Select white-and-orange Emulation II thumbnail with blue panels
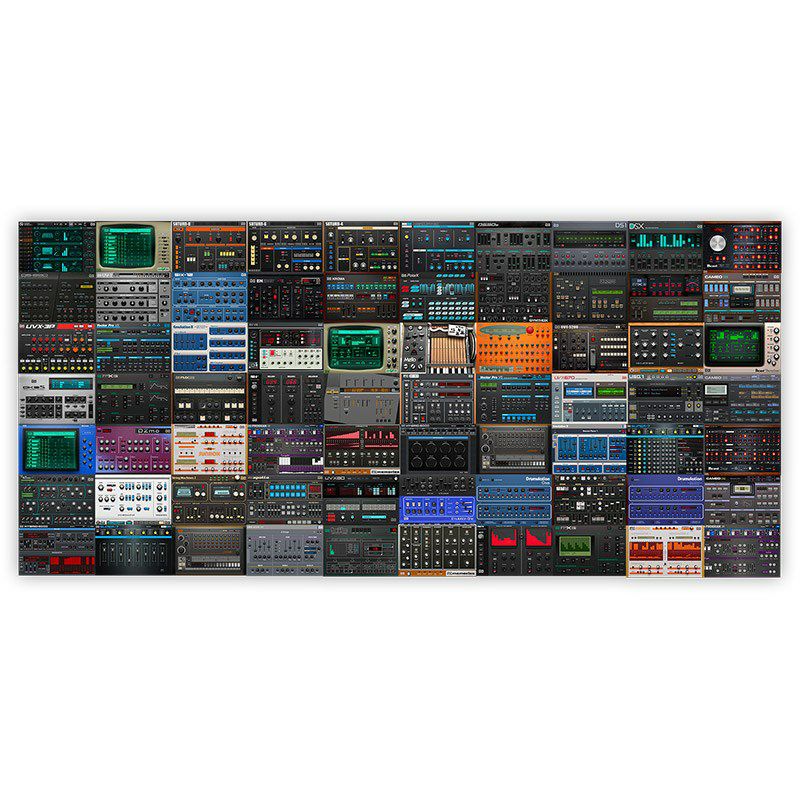Screen dimensions: 800x800 coord(209,347)
